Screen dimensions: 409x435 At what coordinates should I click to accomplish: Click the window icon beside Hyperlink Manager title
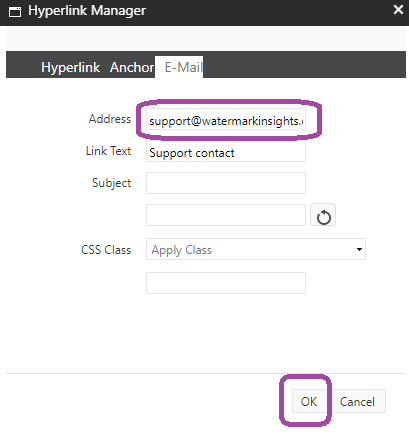coord(15,12)
